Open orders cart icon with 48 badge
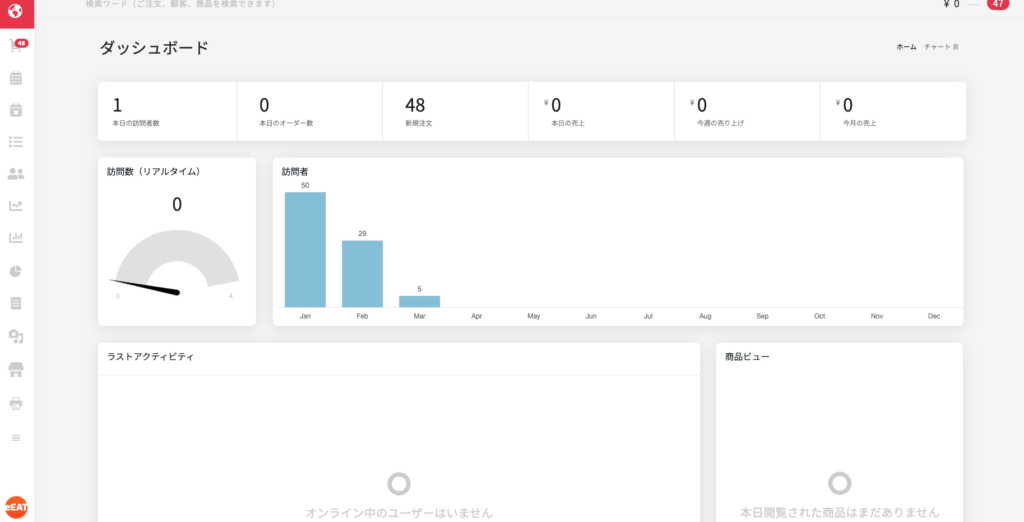 pyautogui.click(x=16, y=46)
